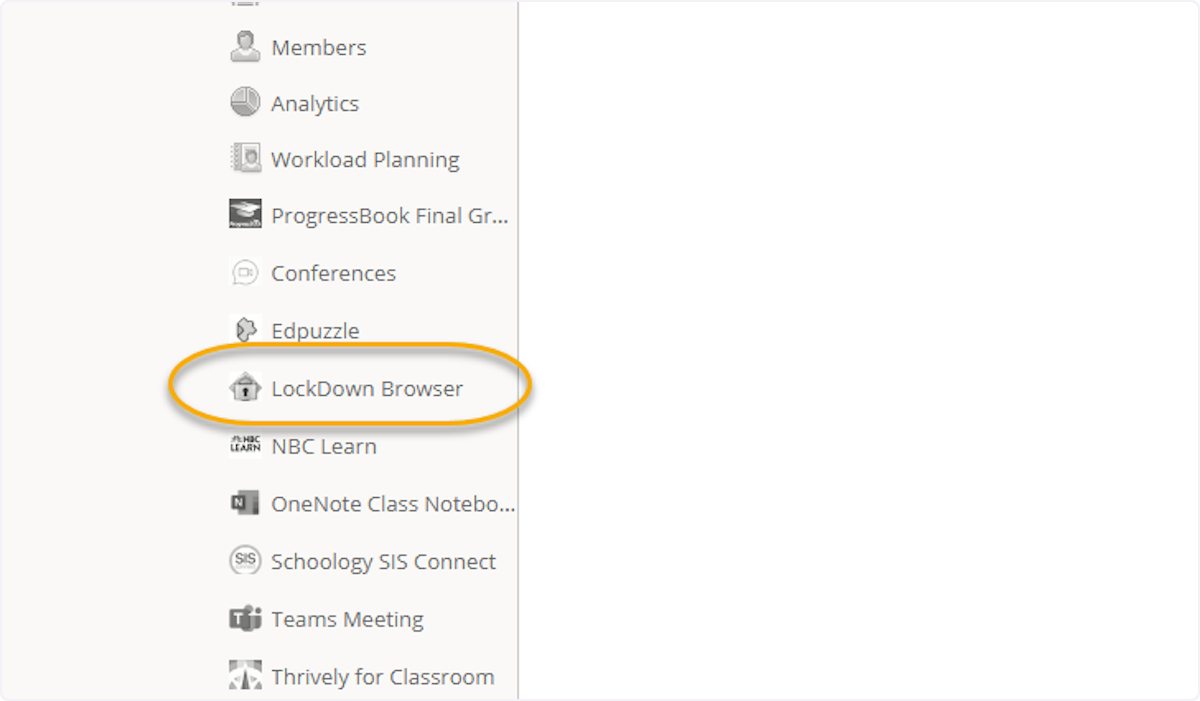Open the Teams Meeting link

point(347,620)
